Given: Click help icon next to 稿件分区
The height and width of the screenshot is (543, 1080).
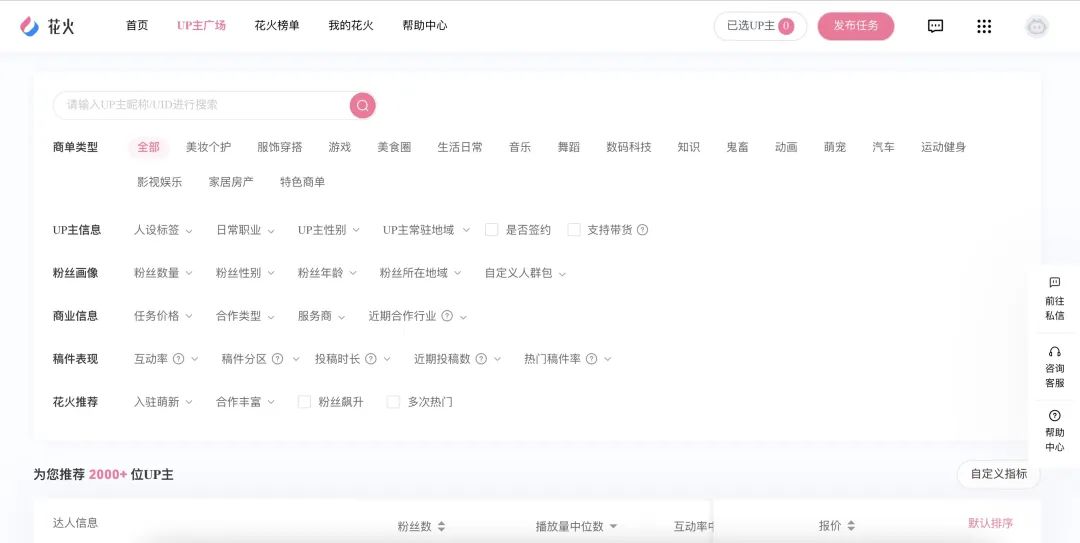Looking at the screenshot, I should click(x=278, y=359).
